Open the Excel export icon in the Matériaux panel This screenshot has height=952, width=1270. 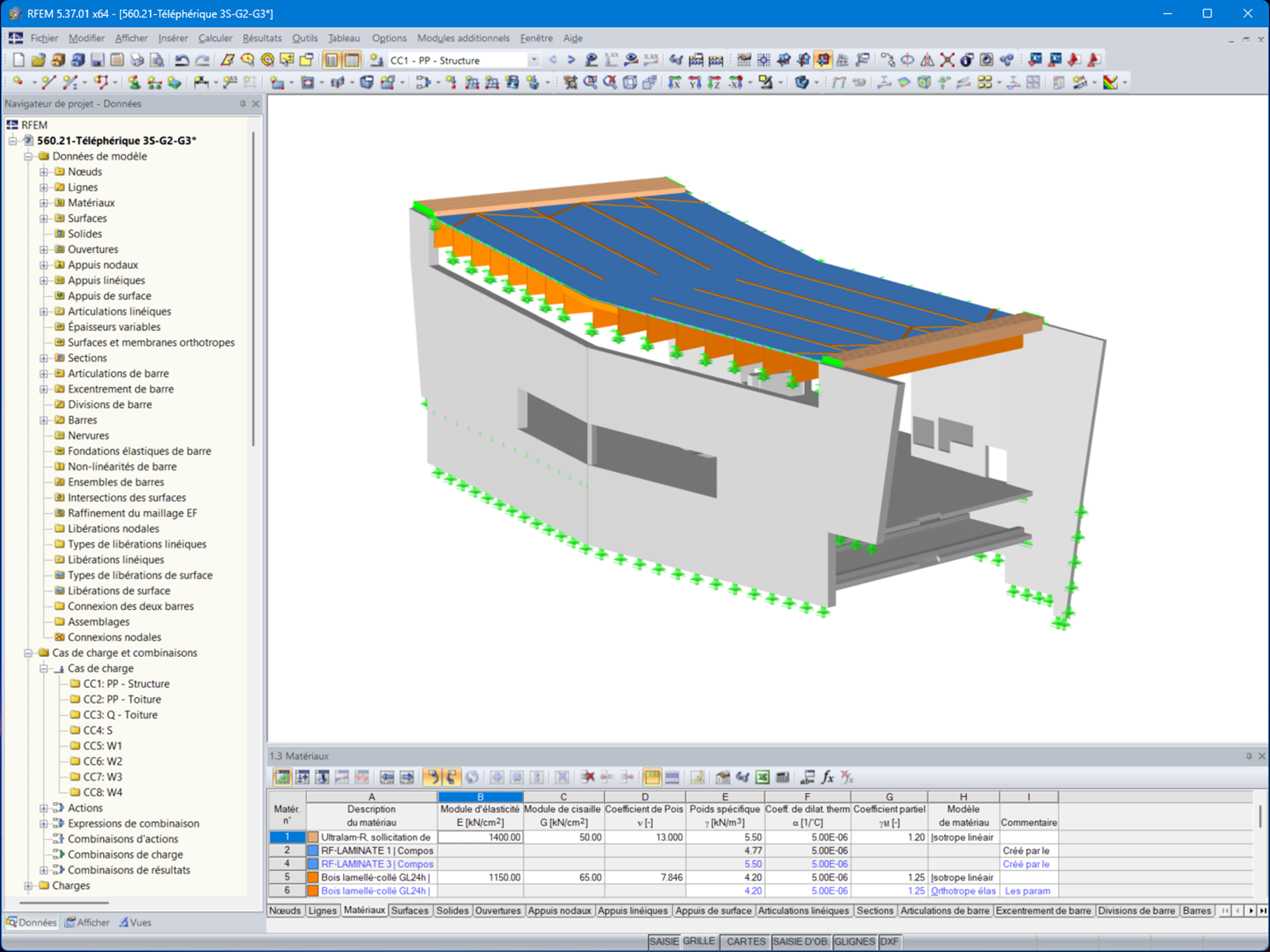[x=763, y=777]
